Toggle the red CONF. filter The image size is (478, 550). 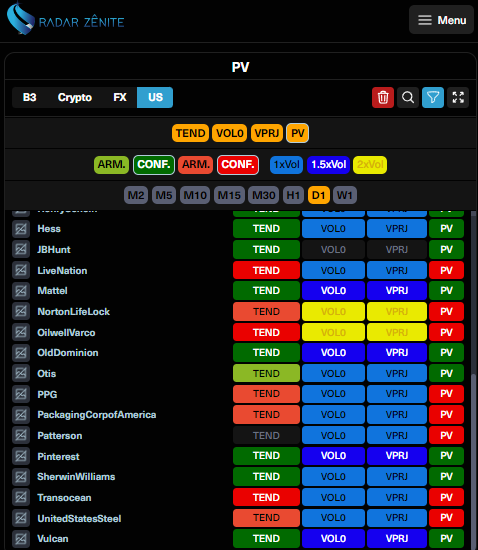[x=238, y=165]
